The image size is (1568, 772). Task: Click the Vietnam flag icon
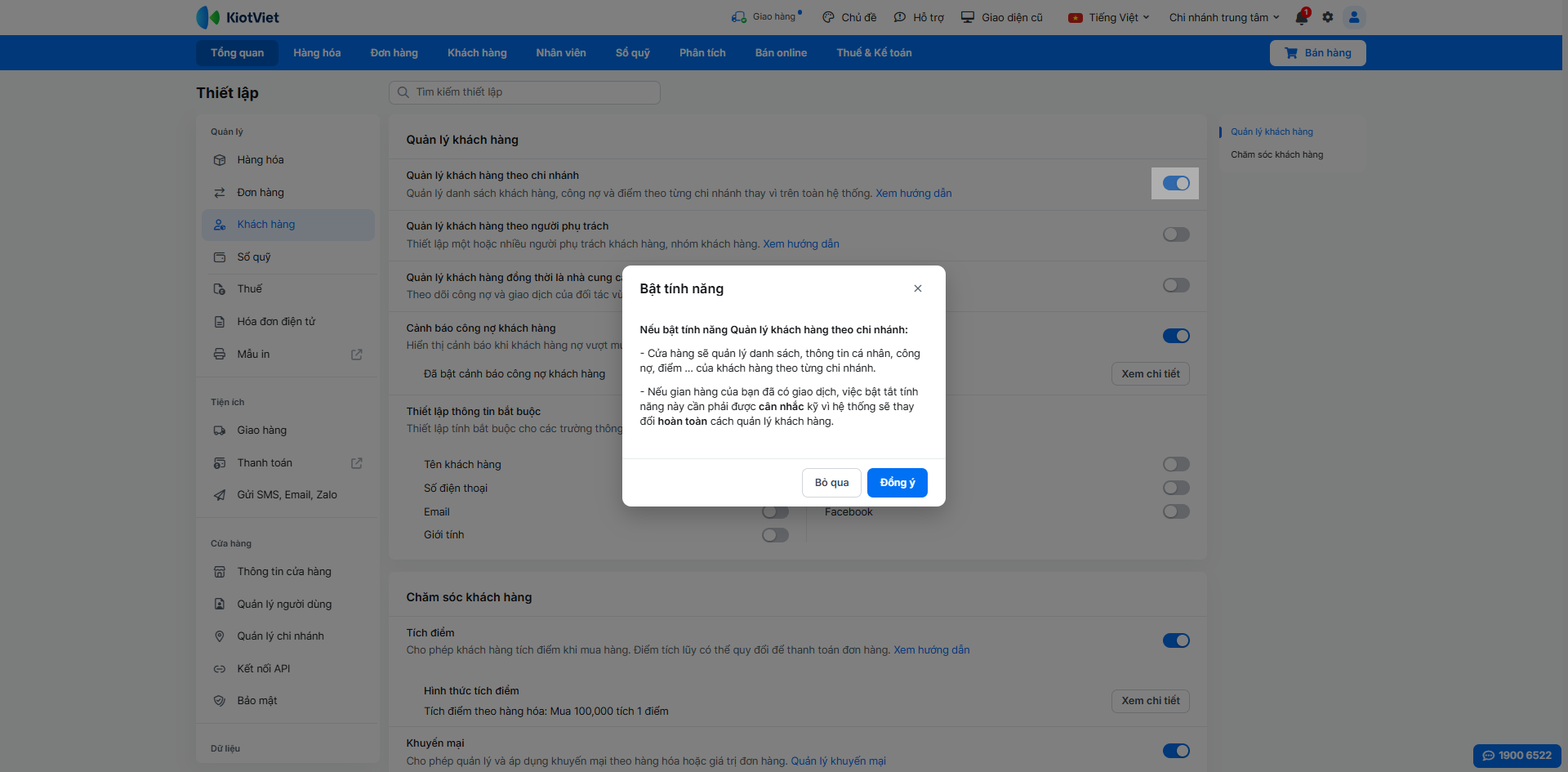[1076, 17]
